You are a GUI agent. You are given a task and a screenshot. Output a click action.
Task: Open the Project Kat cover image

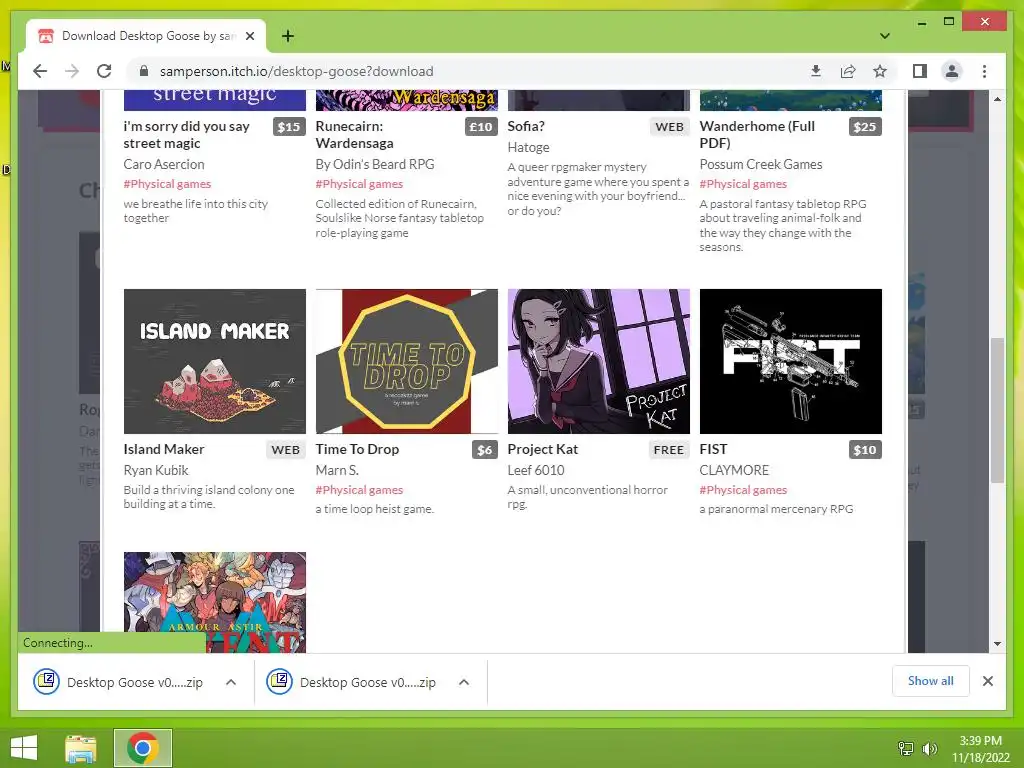[x=598, y=361]
